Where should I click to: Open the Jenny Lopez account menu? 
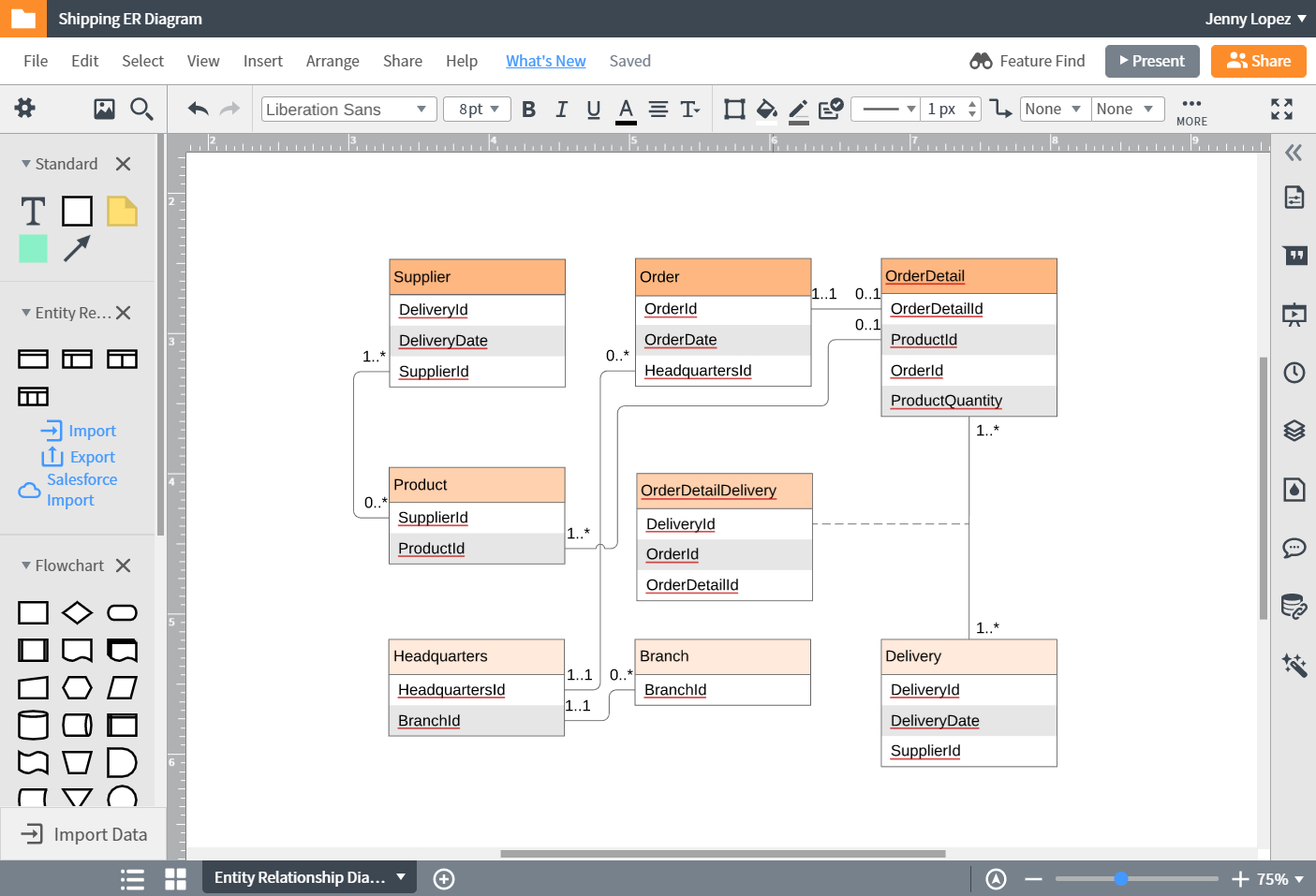(1255, 19)
